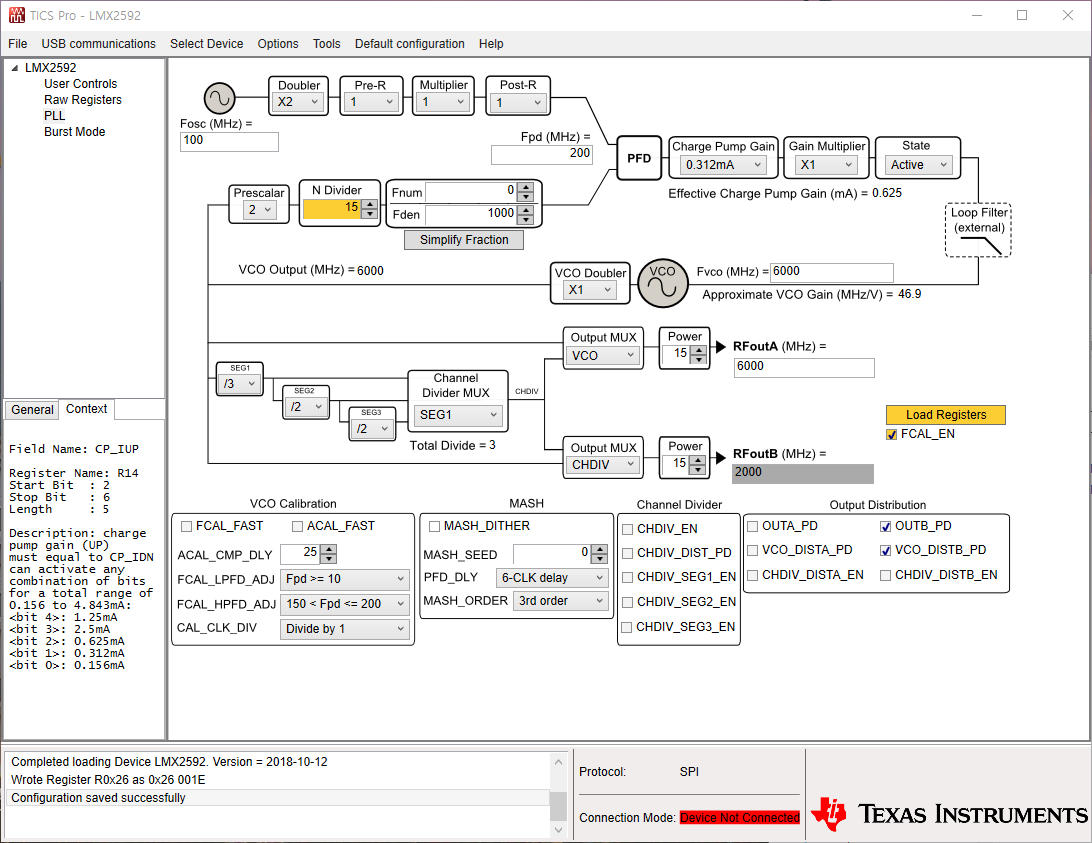Uncheck OUTB_PD checkbox
This screenshot has height=843, width=1092.
[x=886, y=527]
